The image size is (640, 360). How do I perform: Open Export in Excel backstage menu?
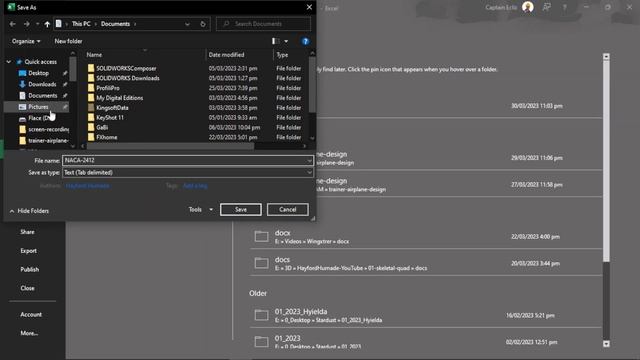pos(29,251)
